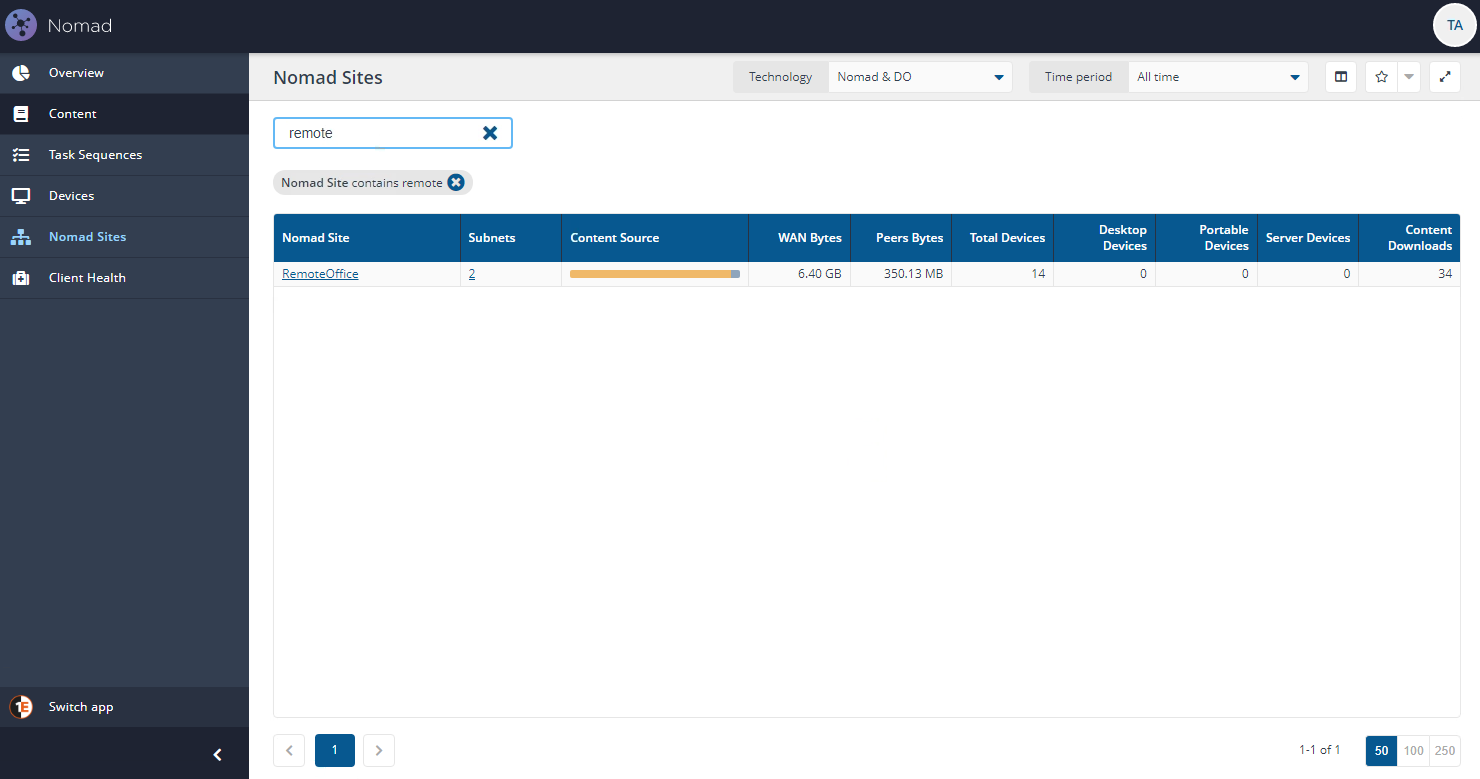Open the TA user avatar menu
The image size is (1480, 779).
[x=1454, y=25]
